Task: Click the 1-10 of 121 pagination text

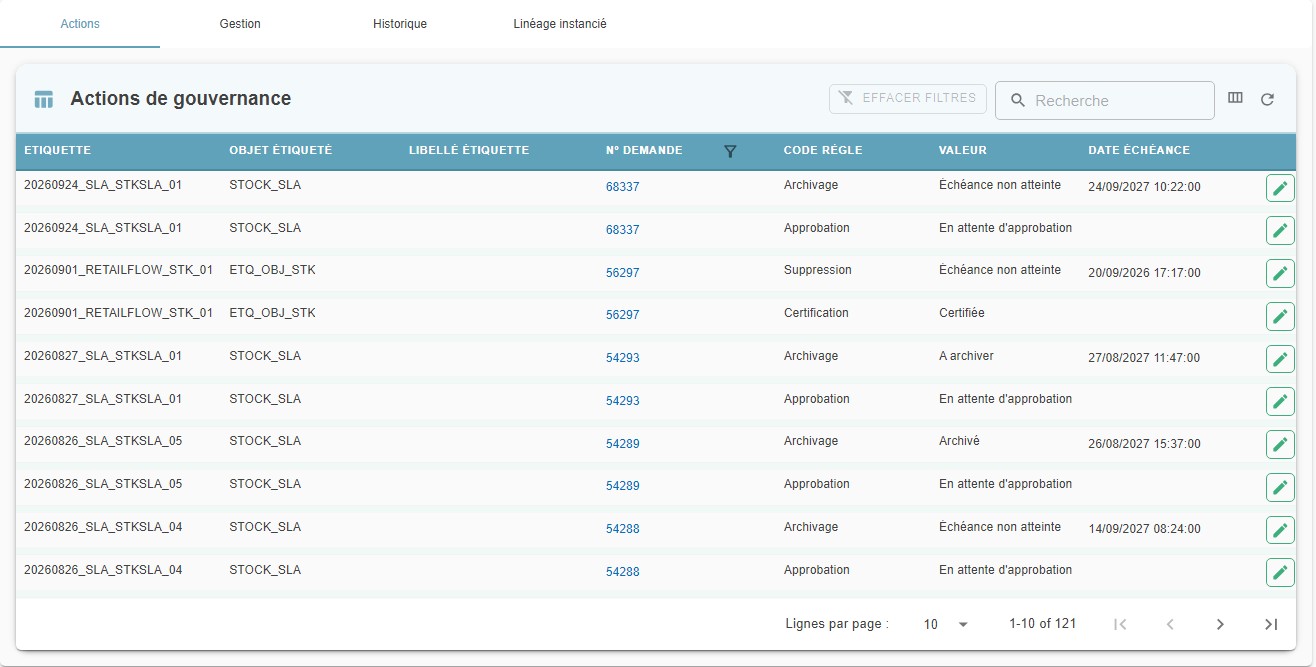Action: click(1043, 624)
